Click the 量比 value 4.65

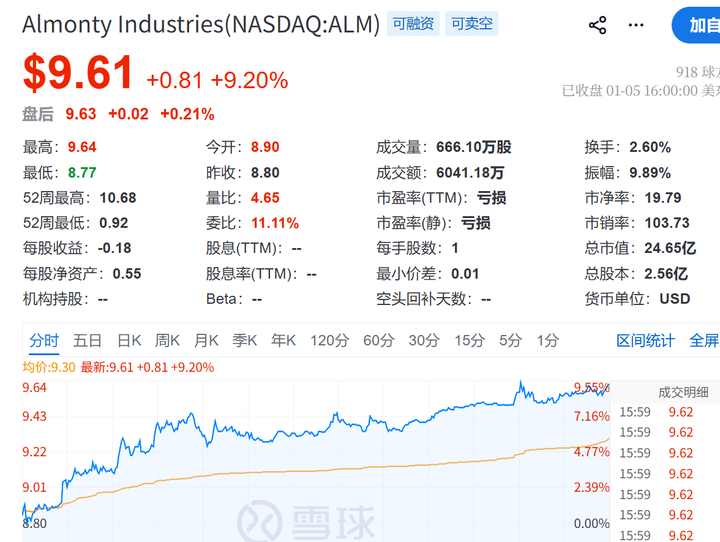tap(265, 198)
